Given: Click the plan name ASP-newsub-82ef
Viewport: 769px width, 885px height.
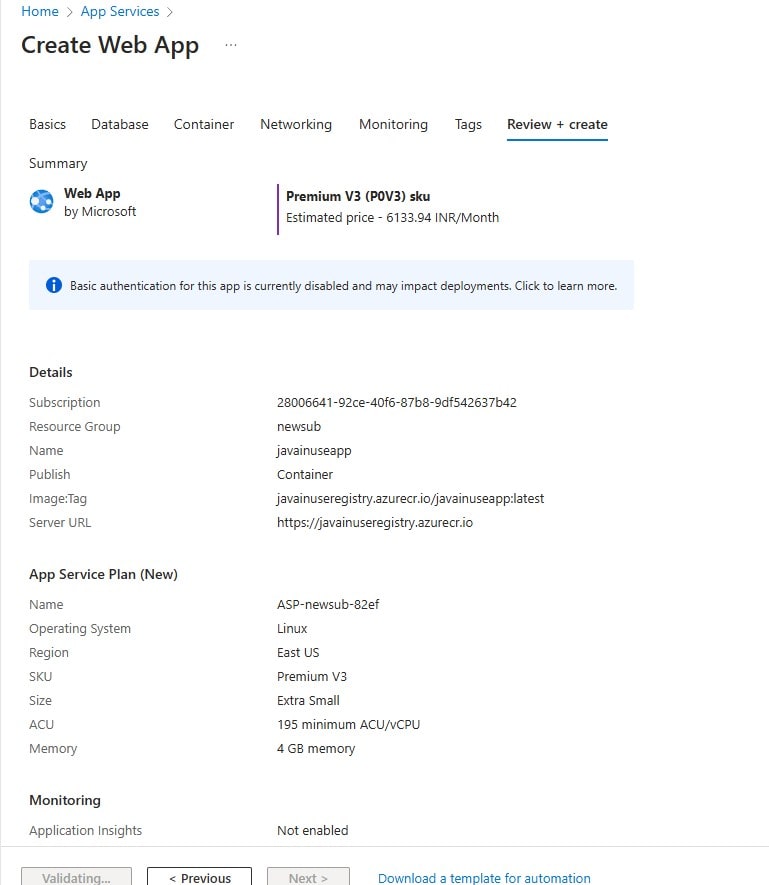Looking at the screenshot, I should (328, 604).
